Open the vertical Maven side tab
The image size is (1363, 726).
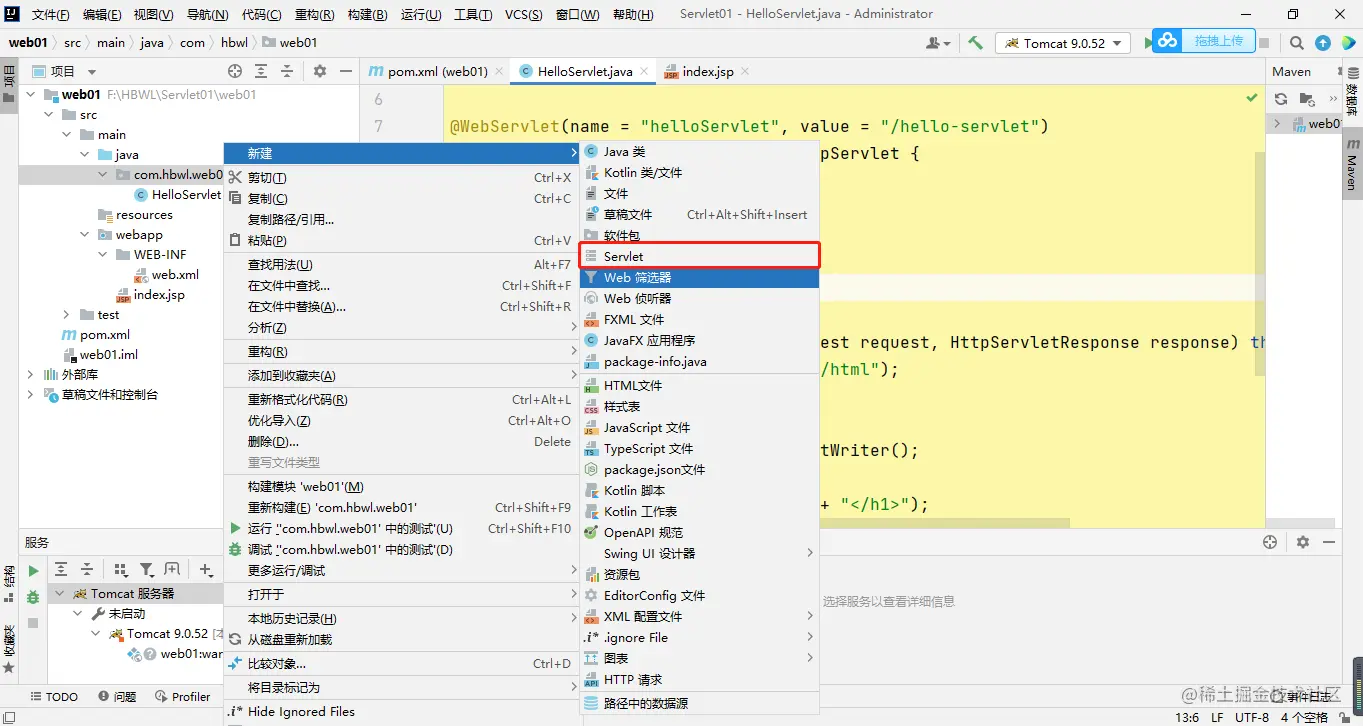pos(1352,165)
